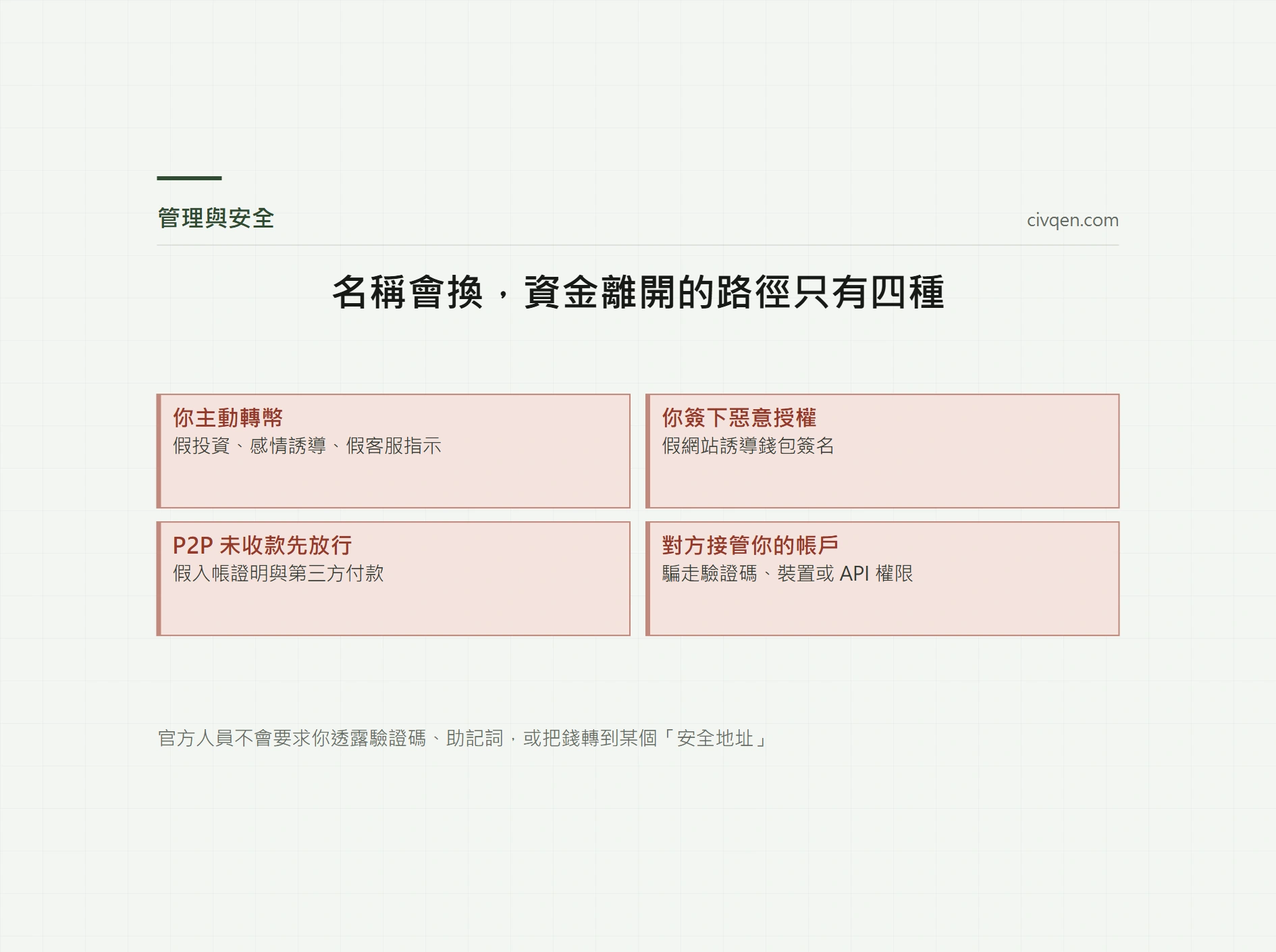Select the P2P 未收款先放行 card title

[263, 545]
